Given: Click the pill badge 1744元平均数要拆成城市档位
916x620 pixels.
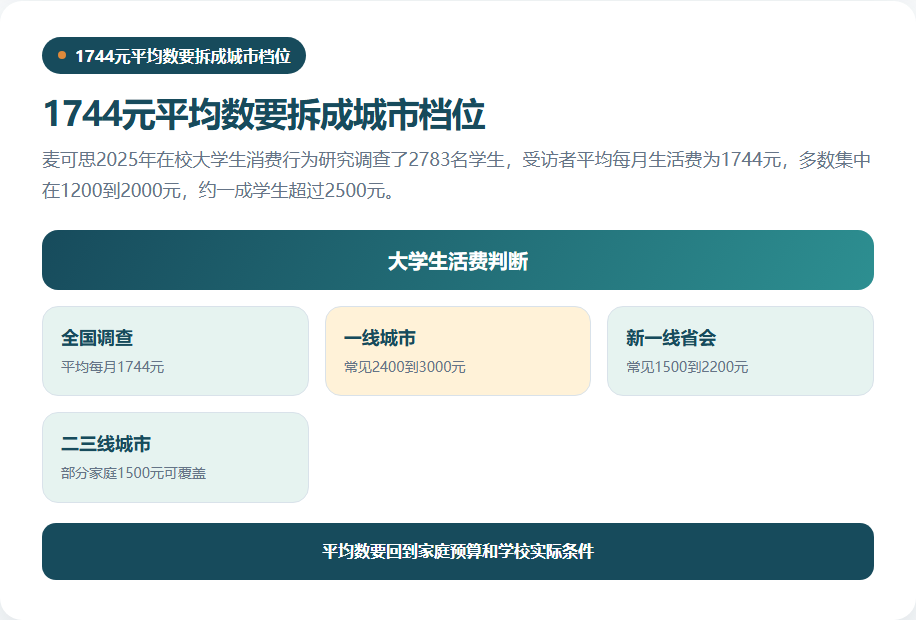Looking at the screenshot, I should tap(174, 56).
